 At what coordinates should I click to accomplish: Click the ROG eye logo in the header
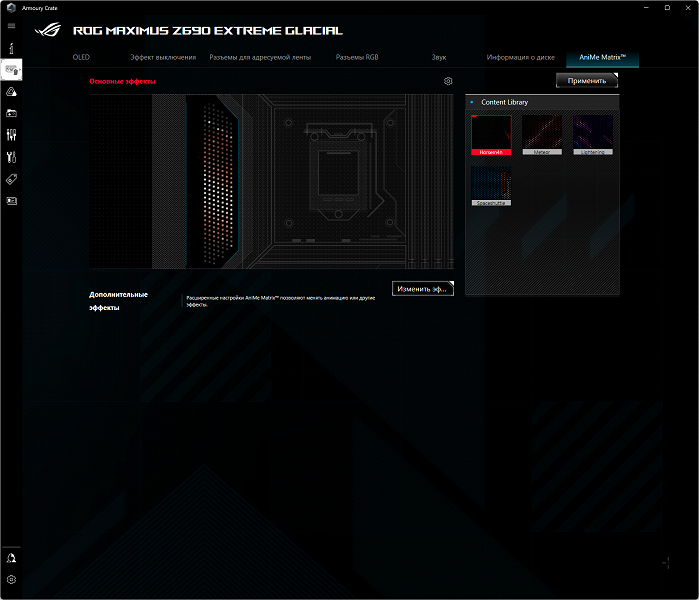pyautogui.click(x=48, y=30)
